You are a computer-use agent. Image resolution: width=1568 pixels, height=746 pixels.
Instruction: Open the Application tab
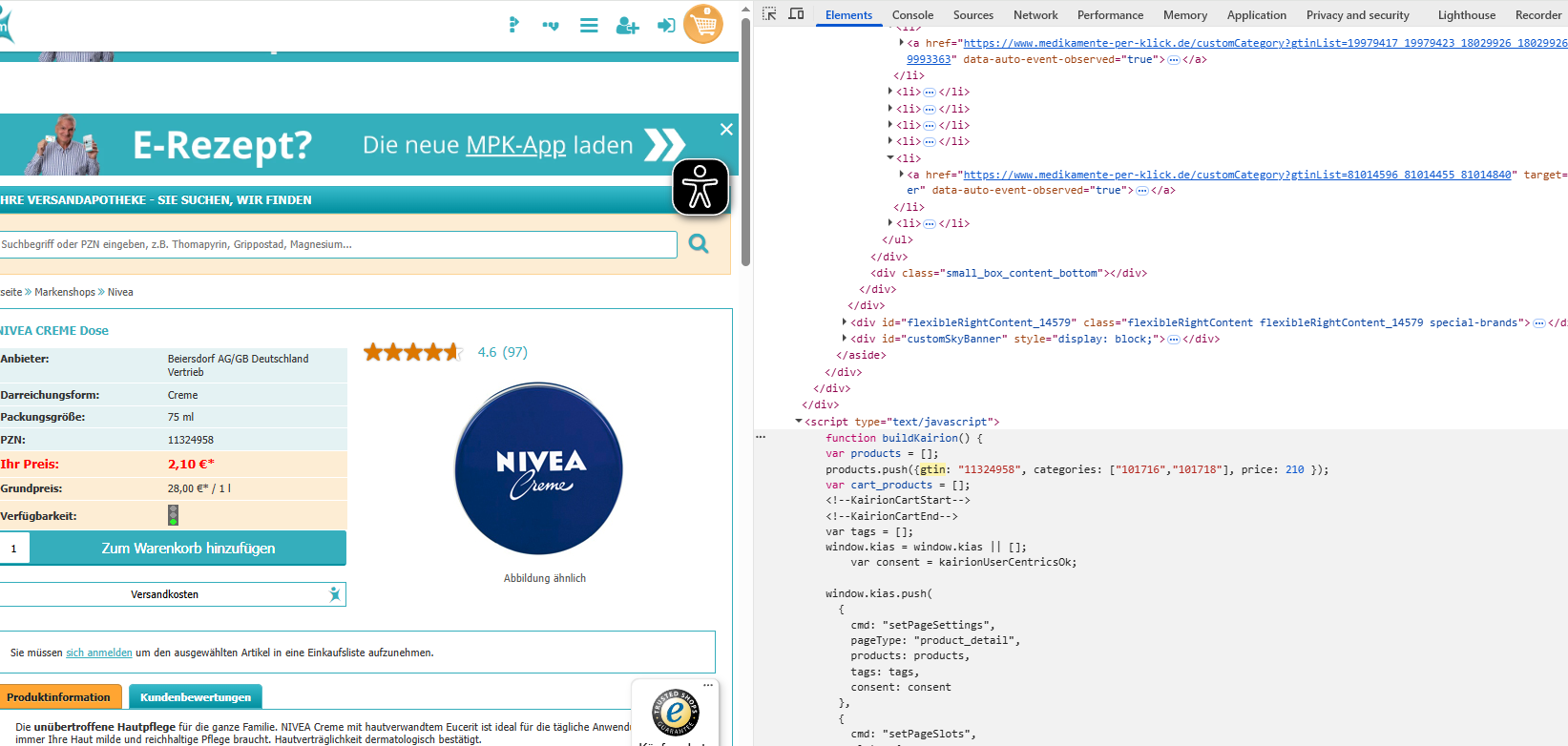(1257, 15)
